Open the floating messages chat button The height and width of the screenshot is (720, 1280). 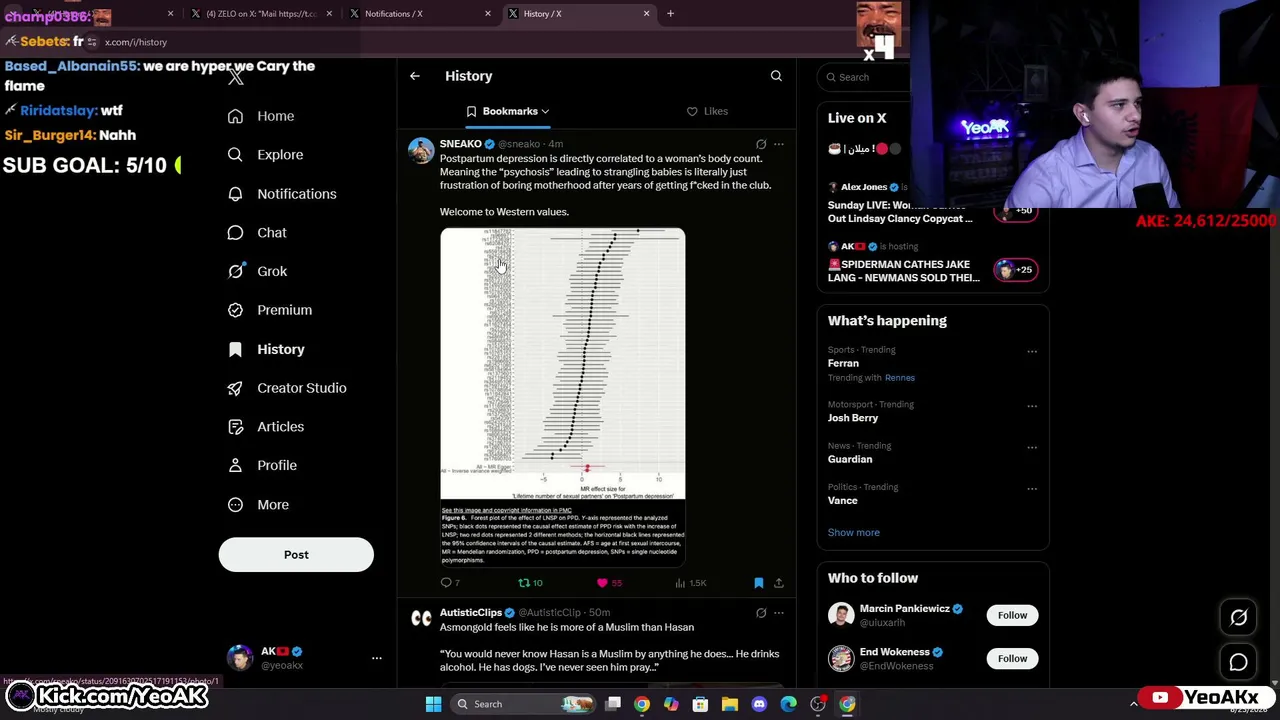pos(1238,662)
